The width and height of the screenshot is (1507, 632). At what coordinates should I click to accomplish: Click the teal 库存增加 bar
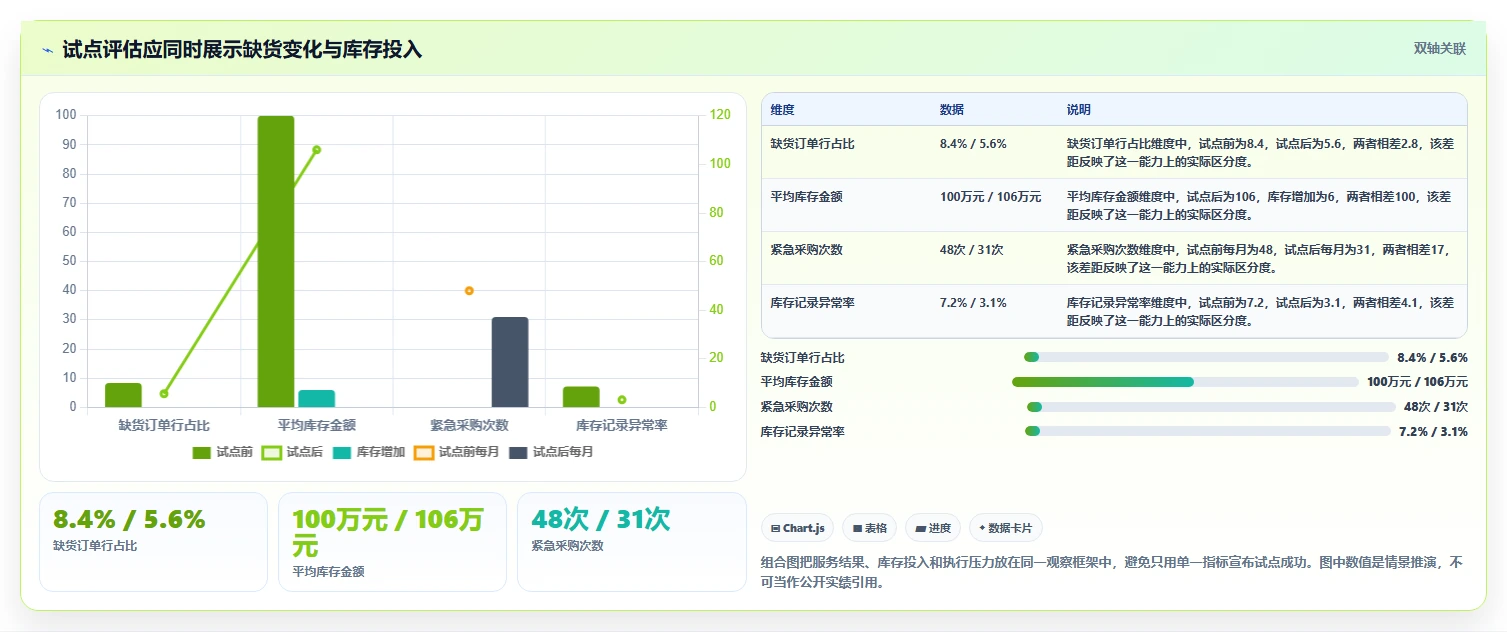click(317, 398)
